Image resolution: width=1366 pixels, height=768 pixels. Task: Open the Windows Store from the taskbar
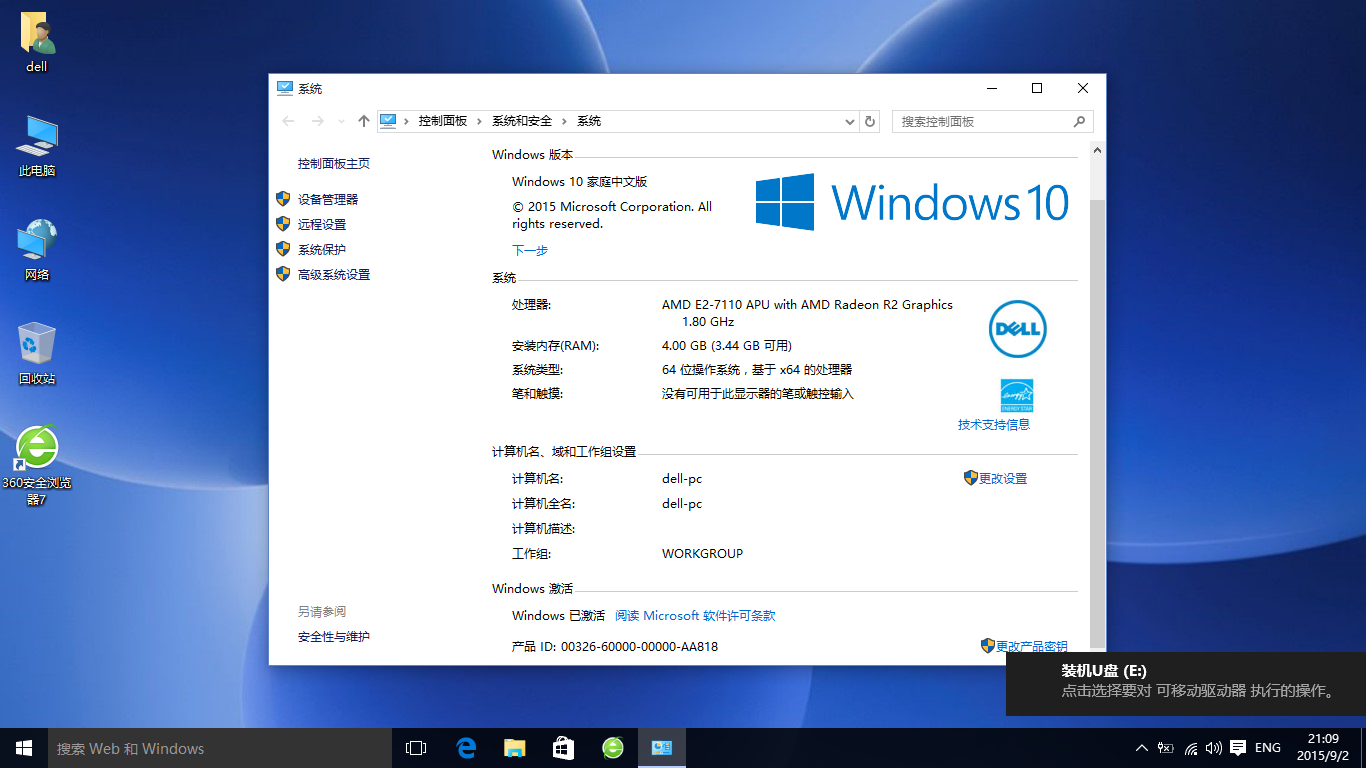pos(563,748)
